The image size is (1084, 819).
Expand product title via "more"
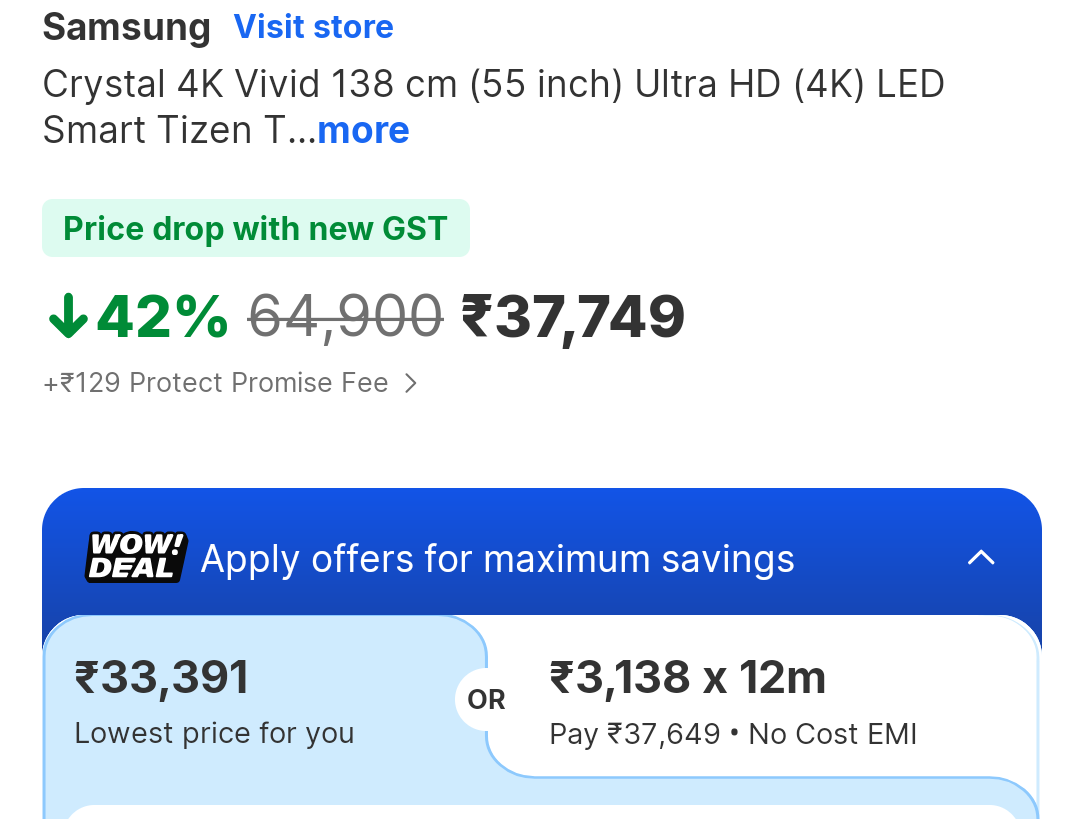[363, 130]
